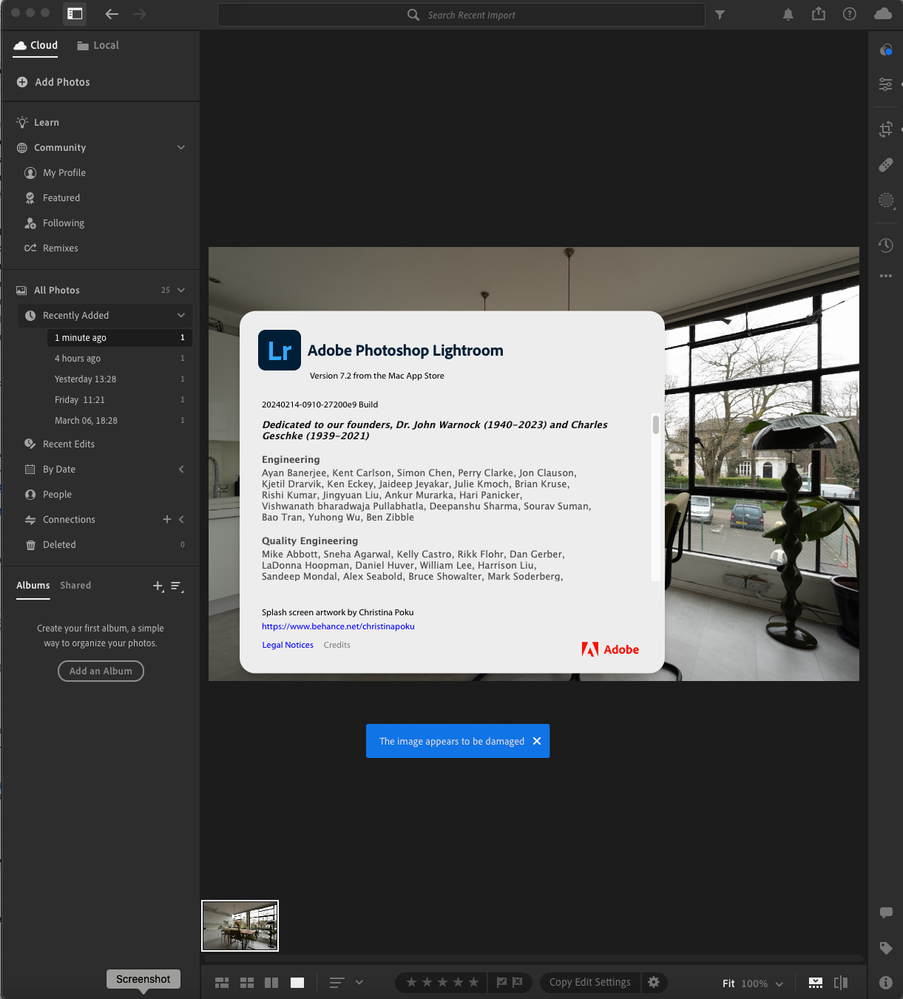
Task: Open the keywords tag panel icon
Action: tap(886, 947)
